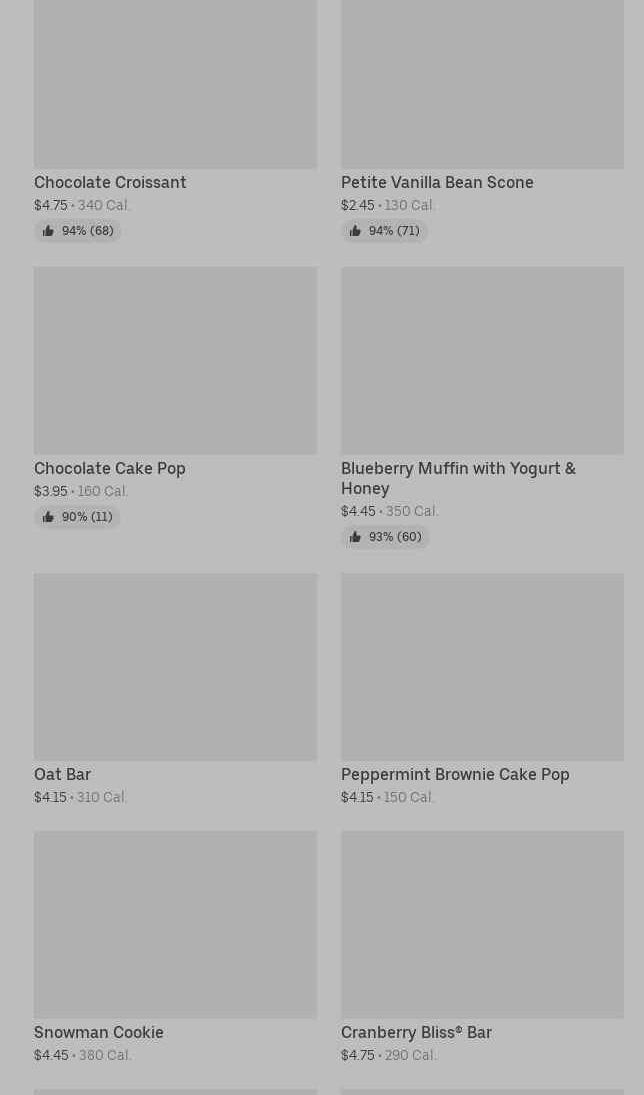Open the Chocolate Cake Pop title link
The height and width of the screenshot is (1095, 644).
[x=110, y=468]
